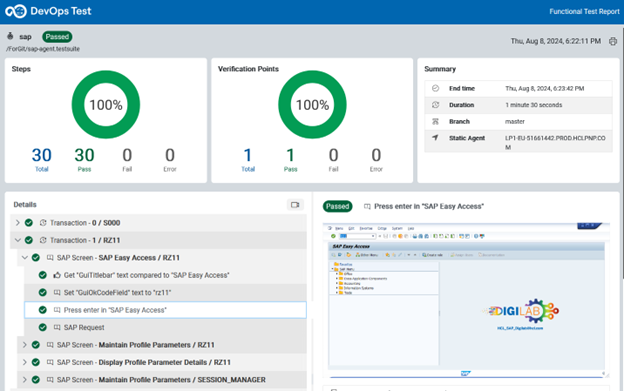The height and width of the screenshot is (391, 624).
Task: Select the SAP Request step
Action: 165,327
